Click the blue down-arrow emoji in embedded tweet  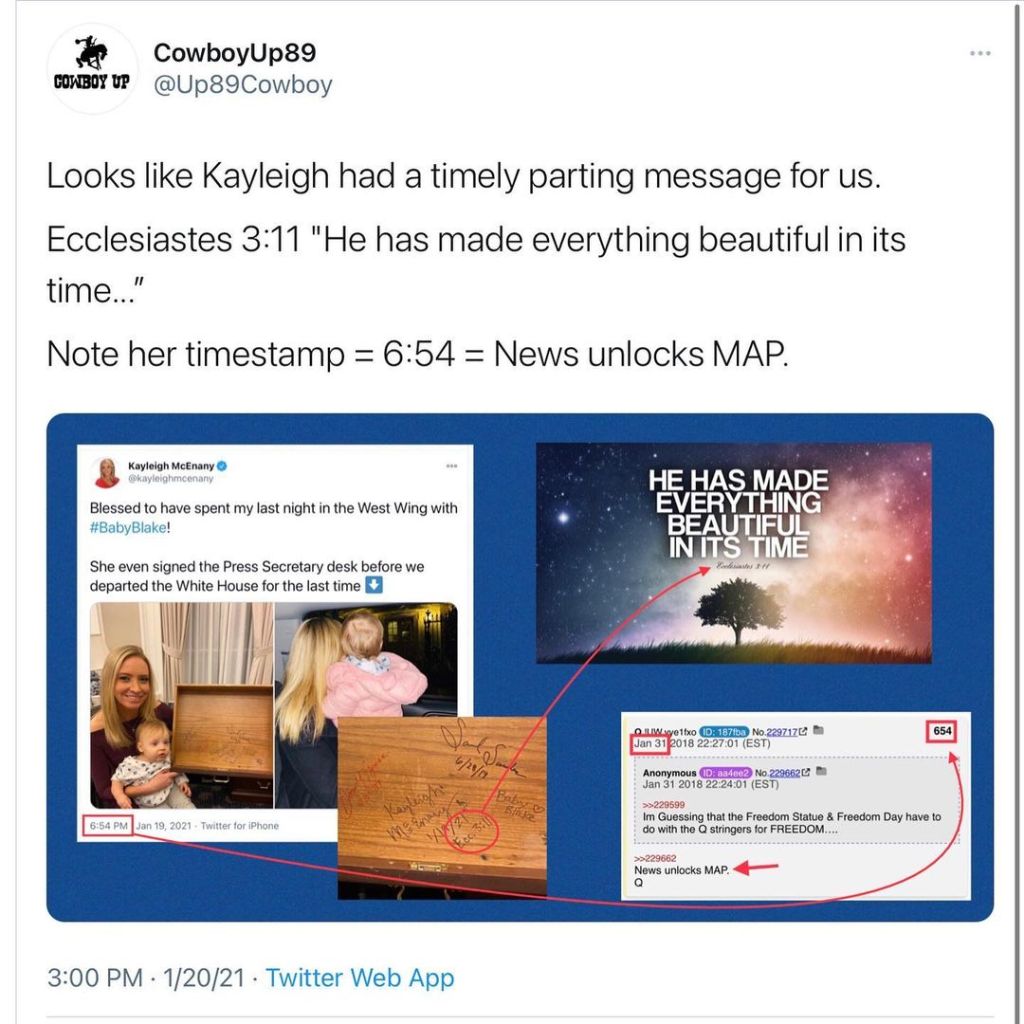[374, 584]
